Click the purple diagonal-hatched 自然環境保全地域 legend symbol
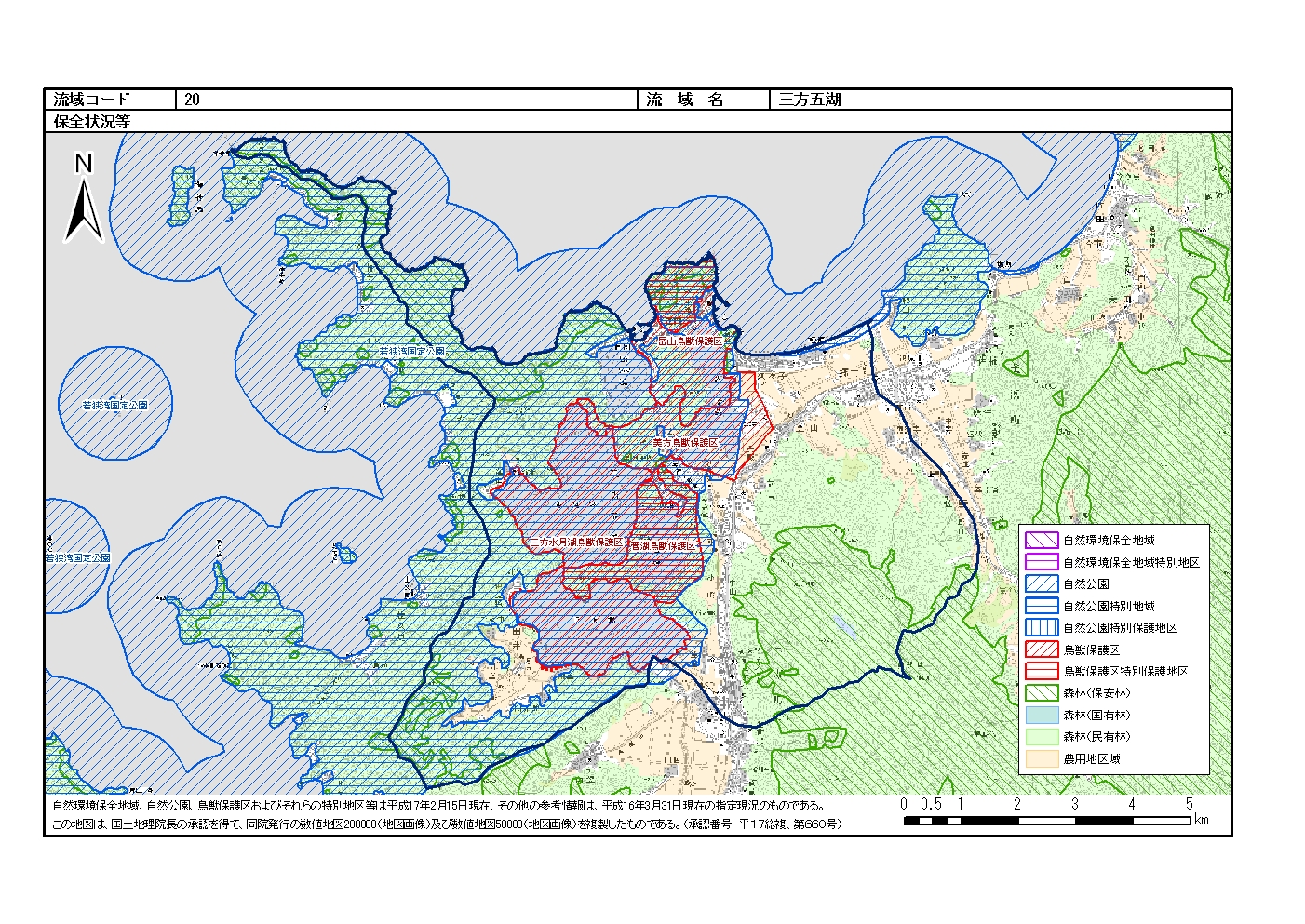The image size is (1305, 924). [1042, 540]
